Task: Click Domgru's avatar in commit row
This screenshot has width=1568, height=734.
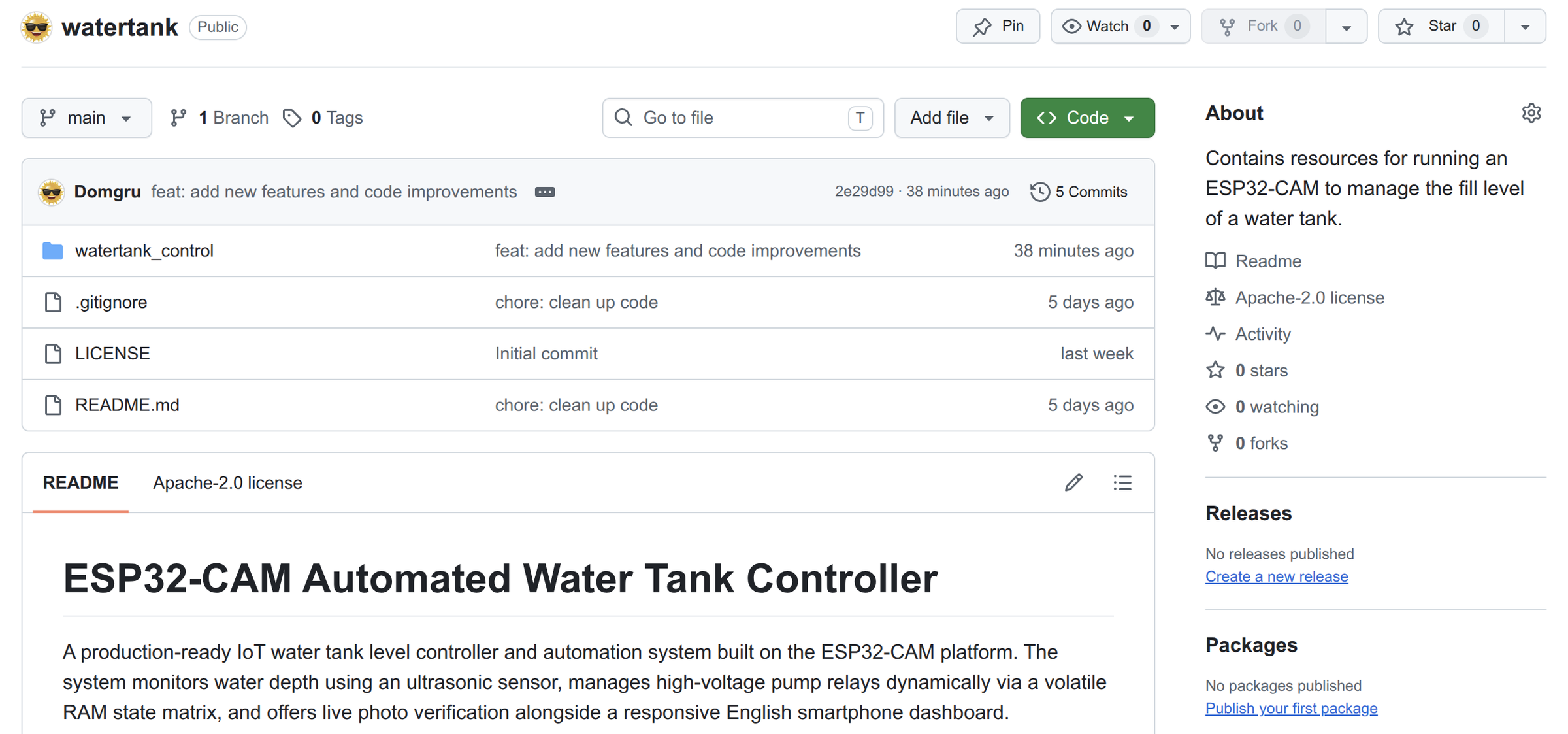Action: click(x=51, y=192)
